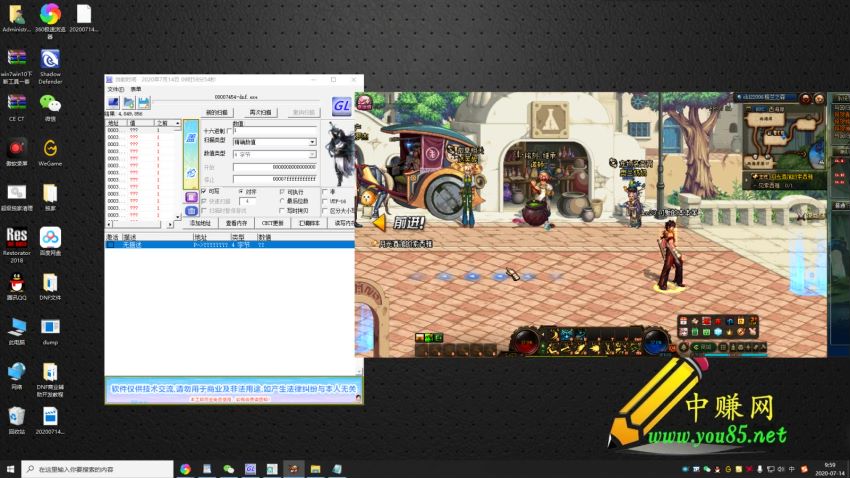Click the taskbar search box
Image resolution: width=850 pixels, height=478 pixels.
98,469
